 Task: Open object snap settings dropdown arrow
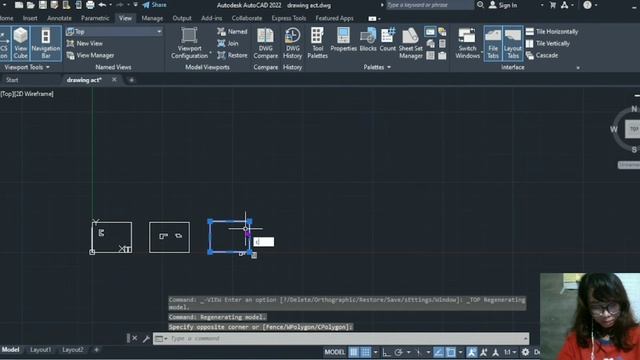(x=460, y=352)
